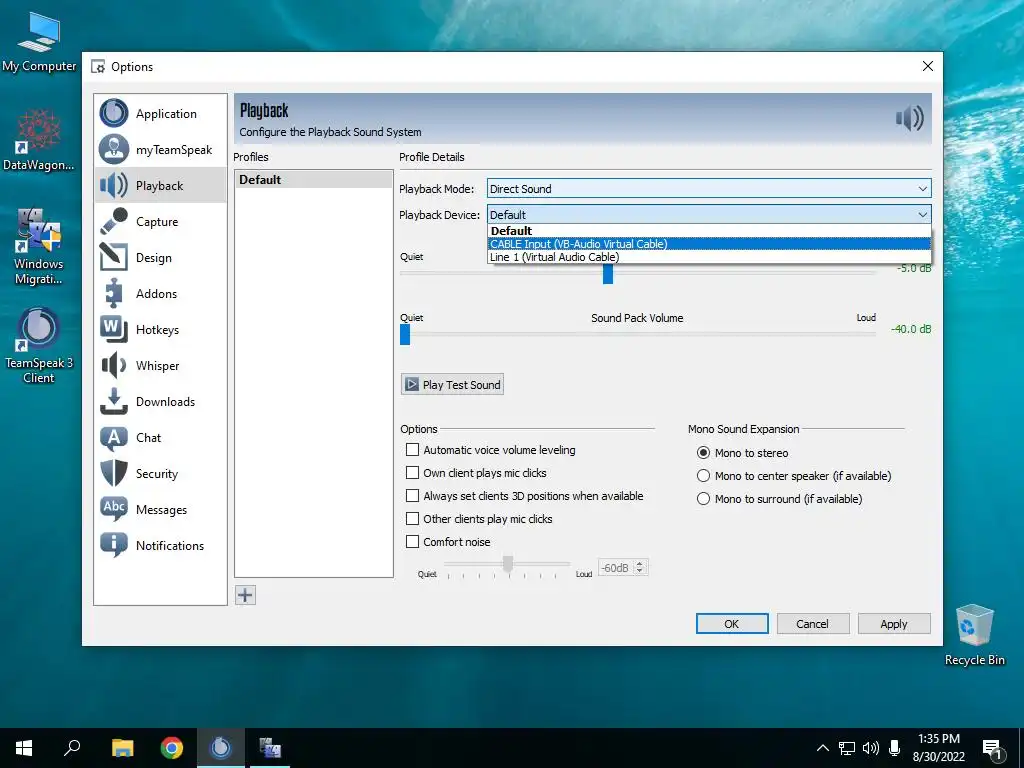Click the Sound Pack Volume slider handle
Screen dimensions: 1024x768
405,334
